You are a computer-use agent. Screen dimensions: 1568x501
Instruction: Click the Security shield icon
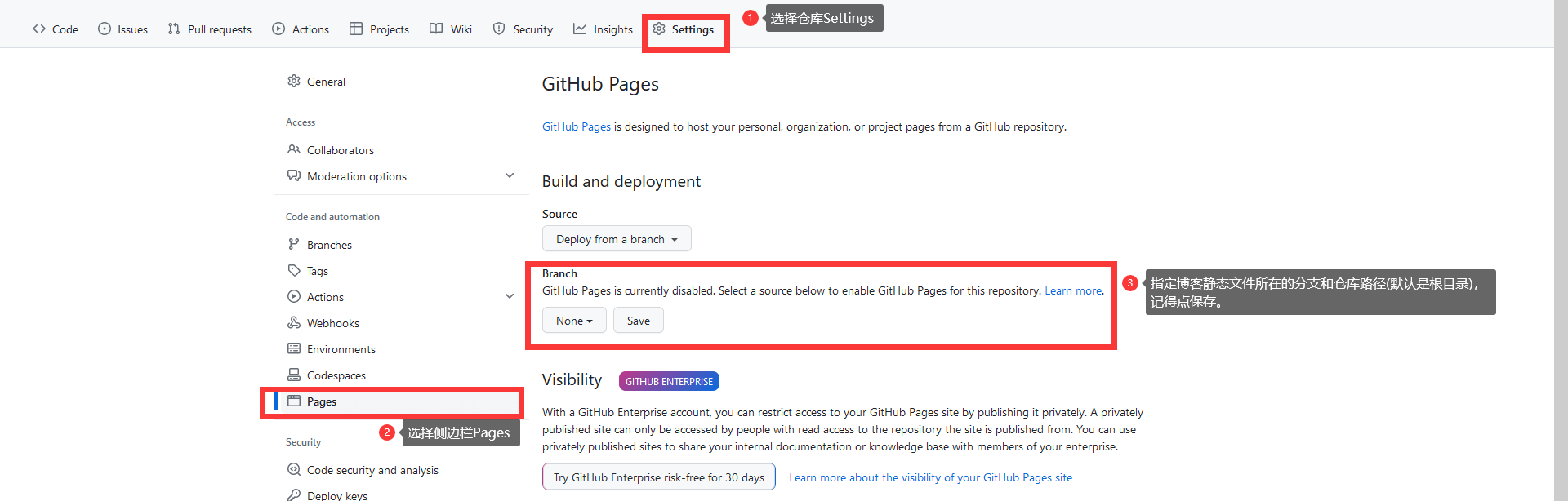click(x=499, y=29)
